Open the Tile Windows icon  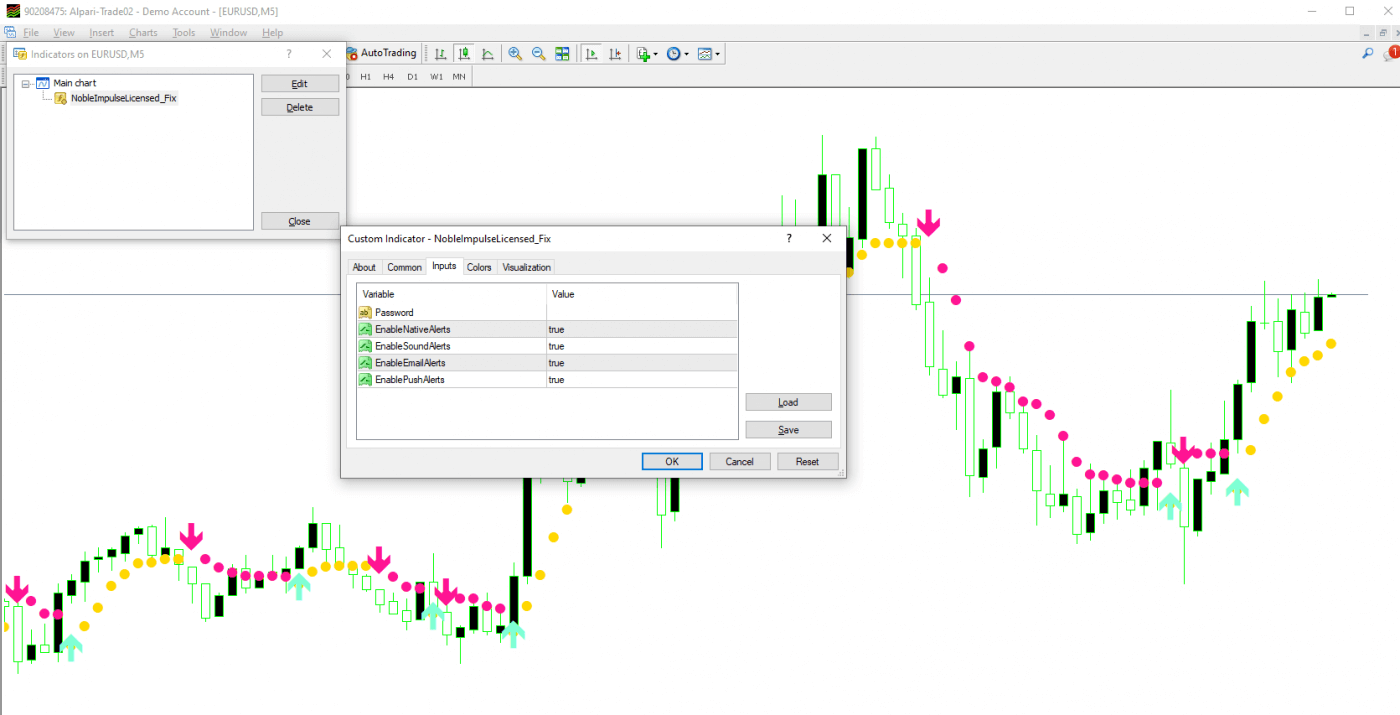click(x=562, y=53)
